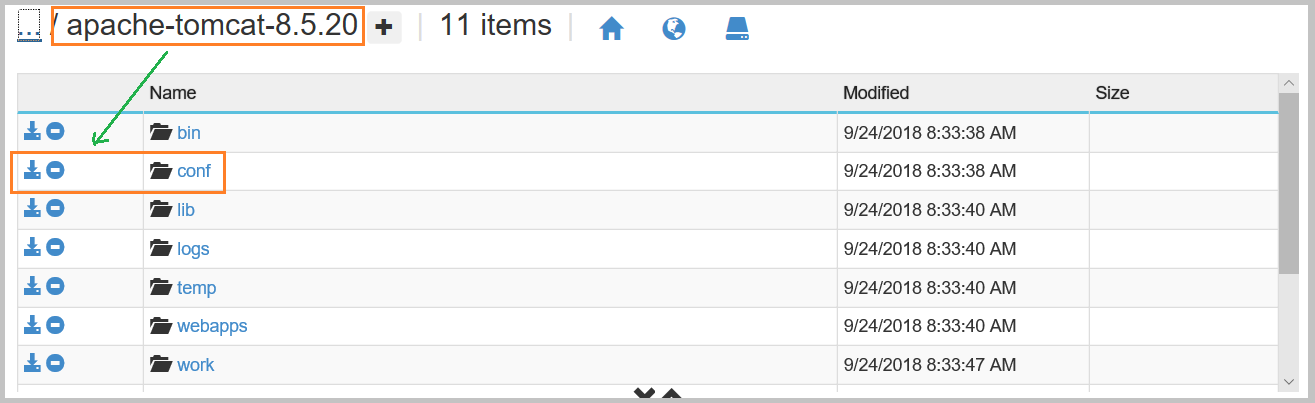Download the lib folder
Screen dimensions: 1315x403
[x=32, y=209]
